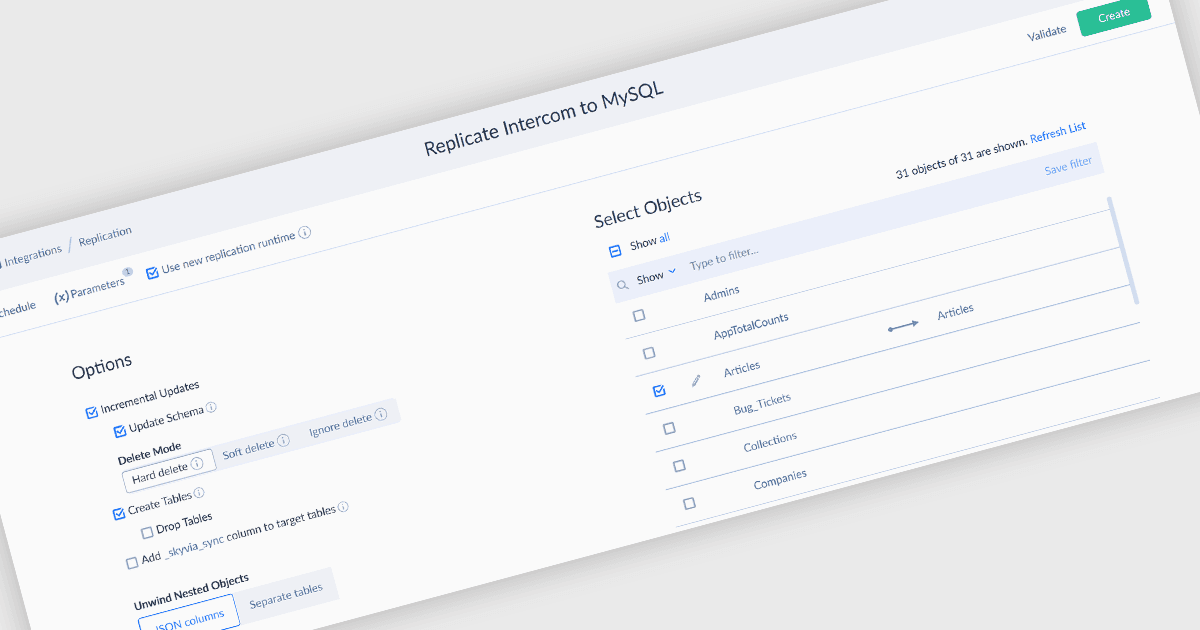This screenshot has width=1200, height=630.
Task: Click the Admins object name
Action: 721,294
